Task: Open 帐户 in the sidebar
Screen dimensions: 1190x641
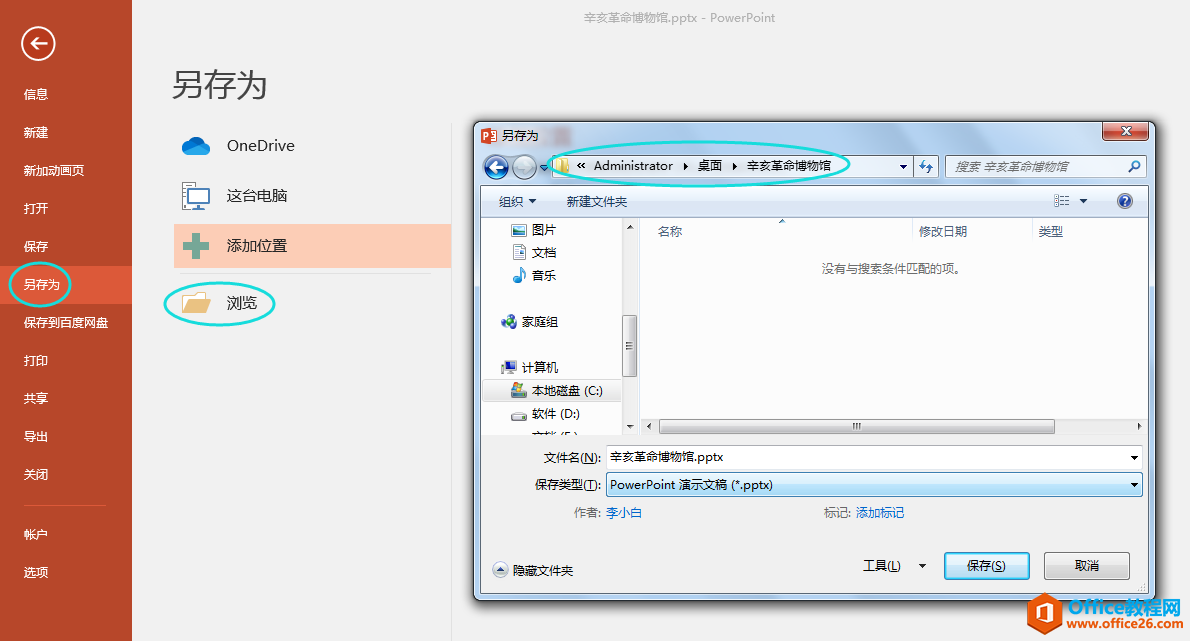Action: [36, 534]
